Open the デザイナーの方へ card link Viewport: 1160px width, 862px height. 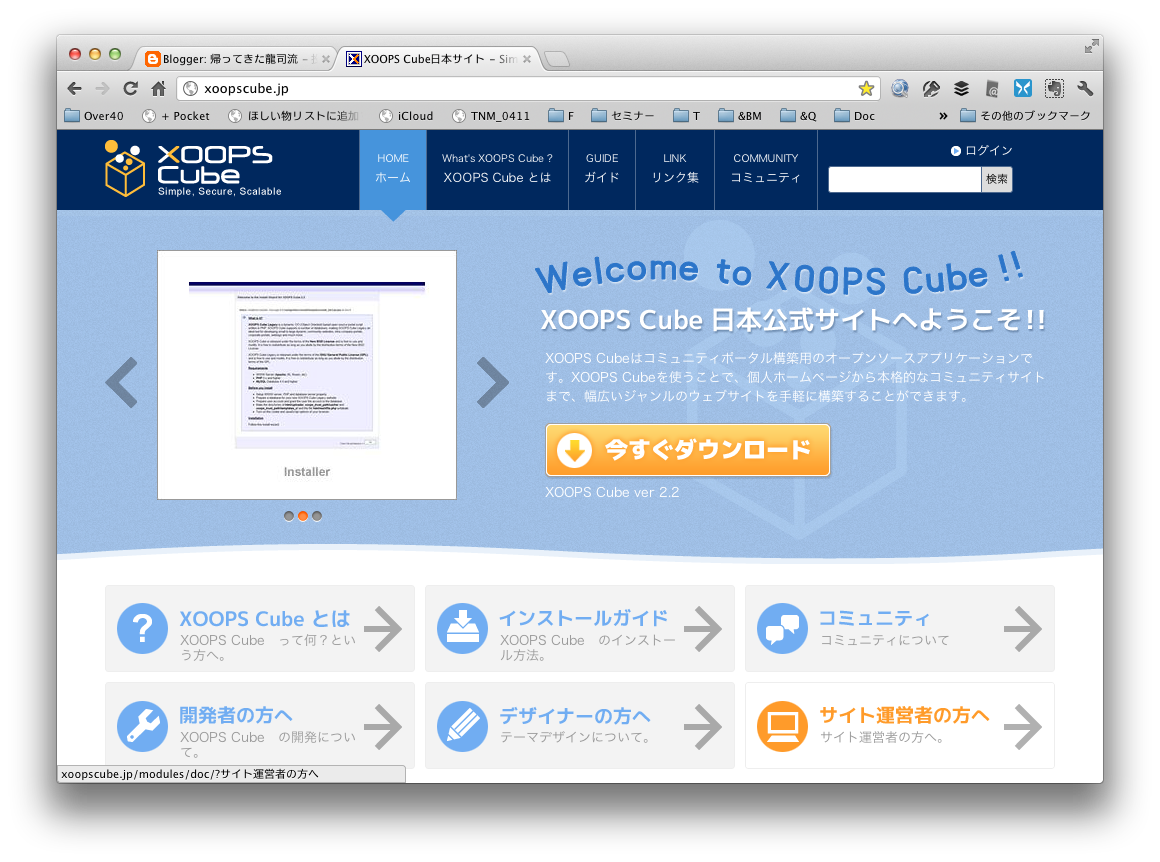579,726
